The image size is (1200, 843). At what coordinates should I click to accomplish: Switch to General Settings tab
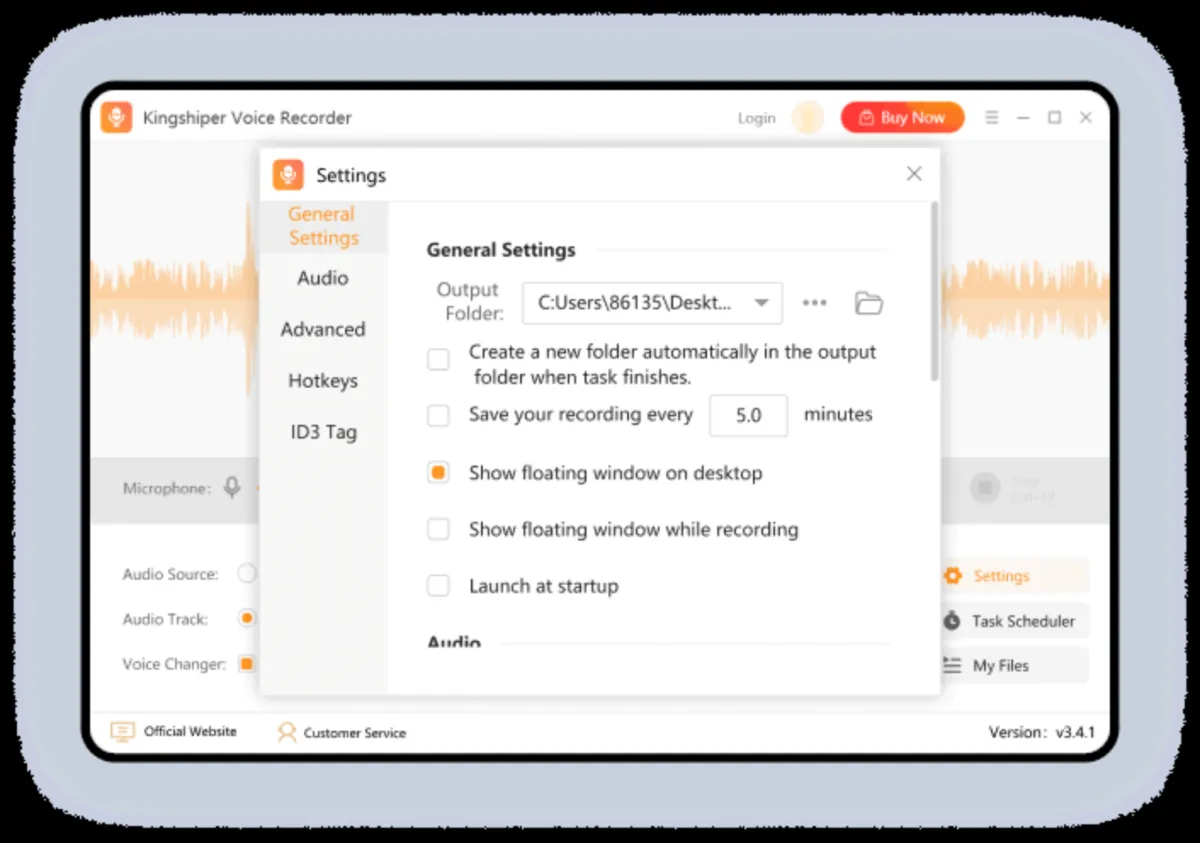[x=323, y=226]
